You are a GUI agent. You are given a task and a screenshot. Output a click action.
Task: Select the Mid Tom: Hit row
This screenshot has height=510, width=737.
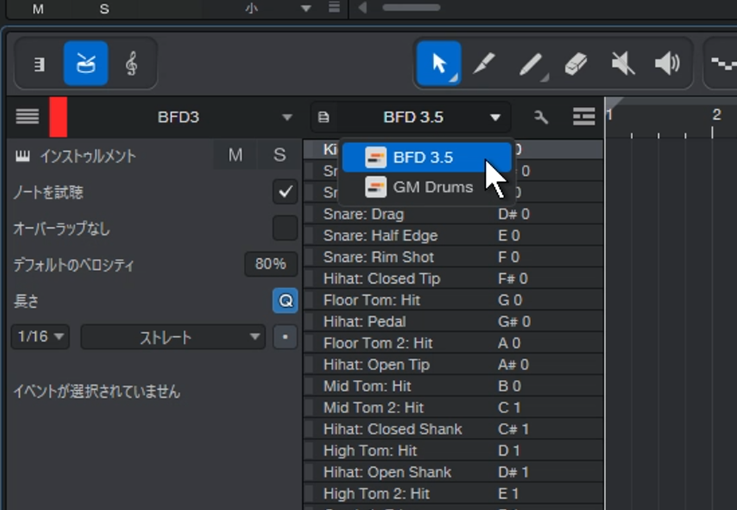[453, 386]
